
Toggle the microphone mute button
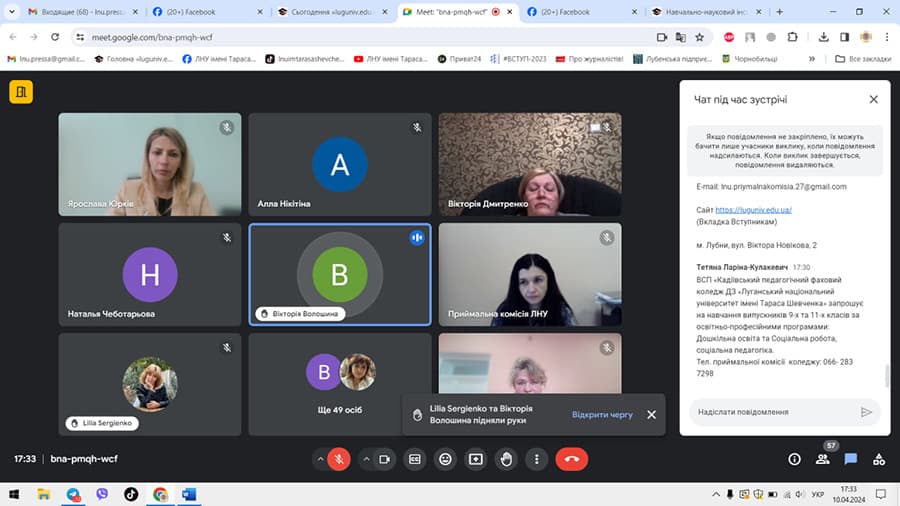[x=339, y=459]
